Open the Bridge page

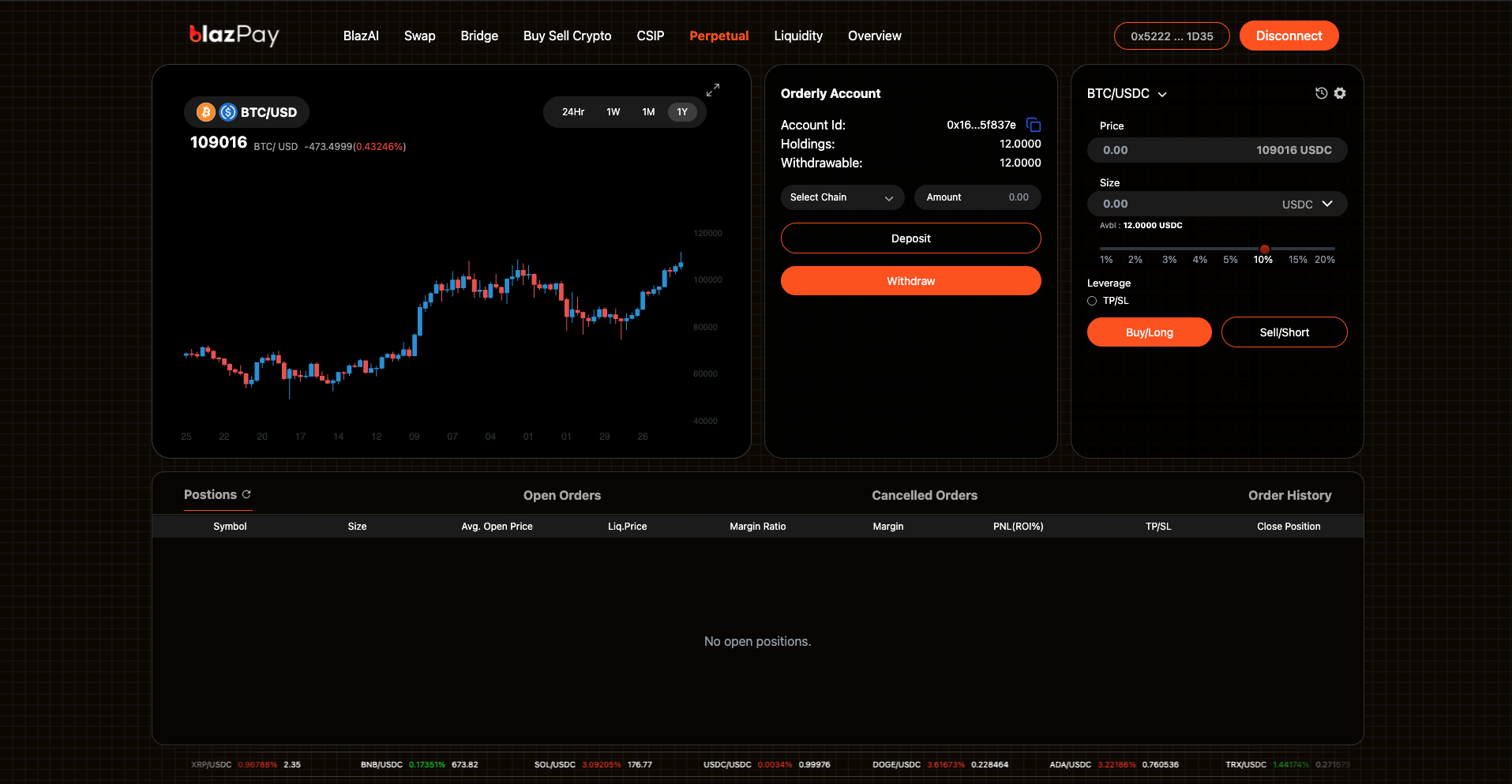479,36
